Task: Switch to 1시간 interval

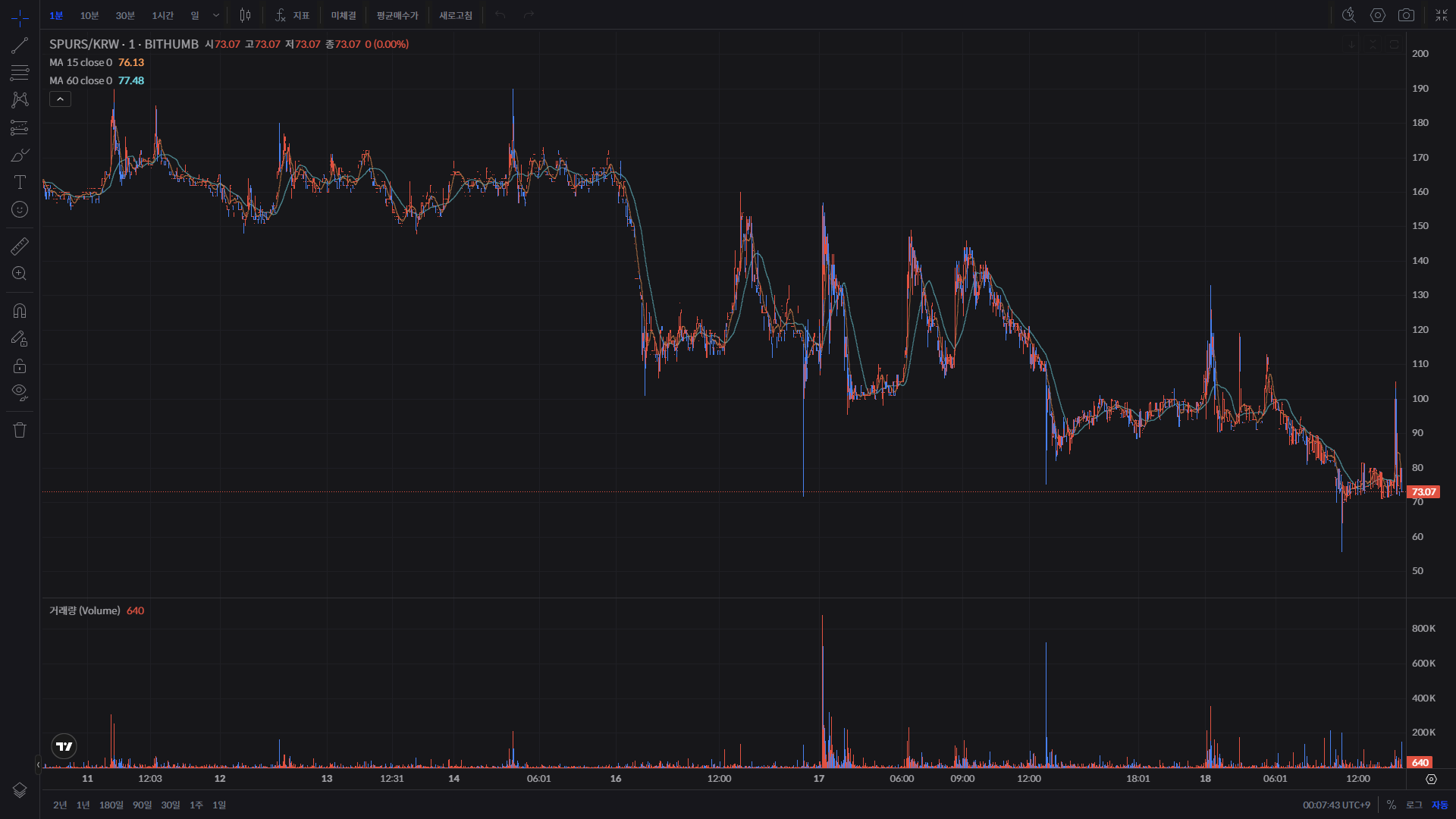Action: tap(162, 15)
